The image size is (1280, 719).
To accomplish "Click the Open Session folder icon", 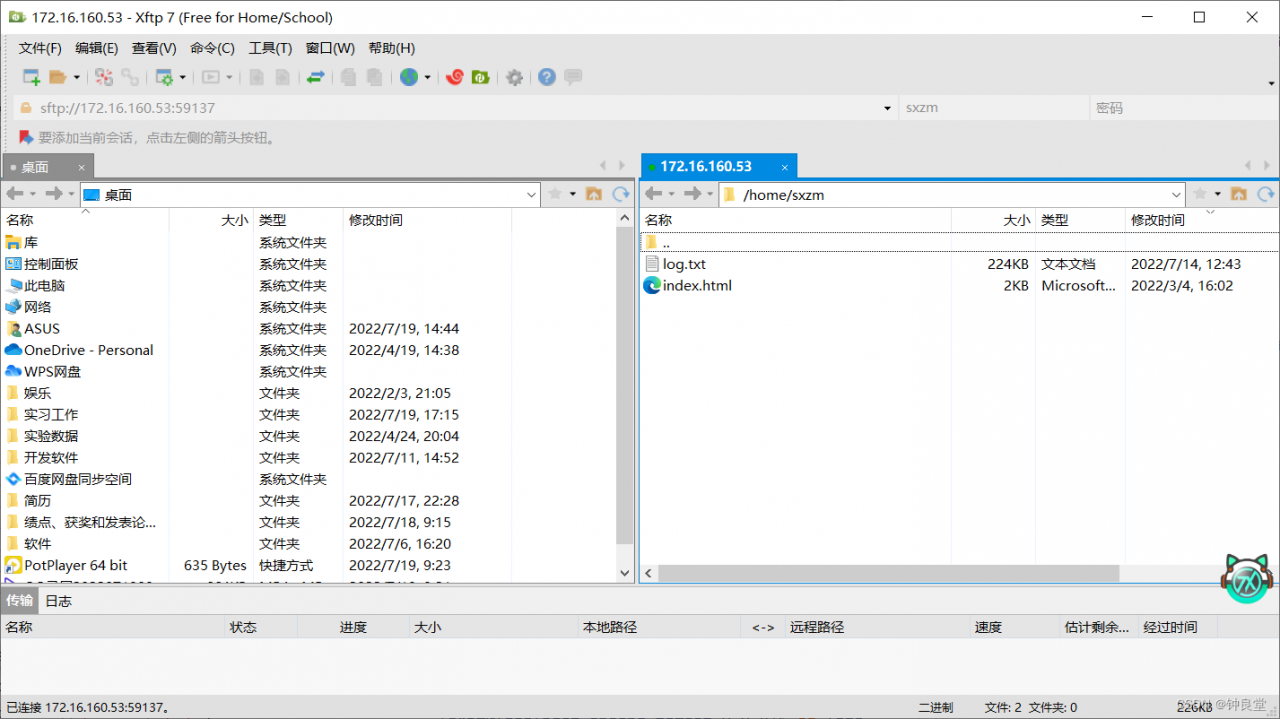I will coord(58,77).
